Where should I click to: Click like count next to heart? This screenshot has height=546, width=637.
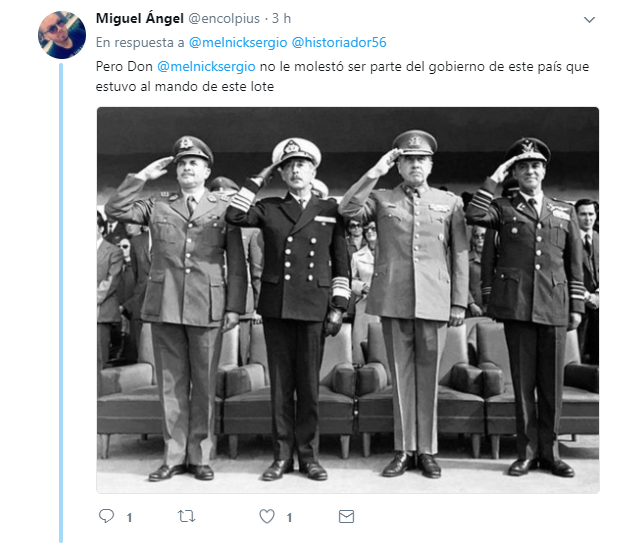pos(289,518)
